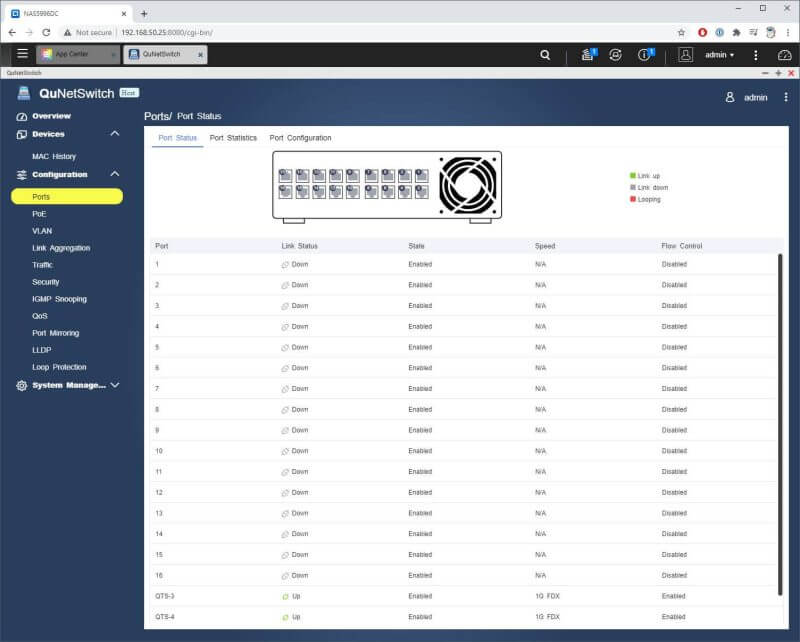Click the port table vertical scrollbar

780,424
